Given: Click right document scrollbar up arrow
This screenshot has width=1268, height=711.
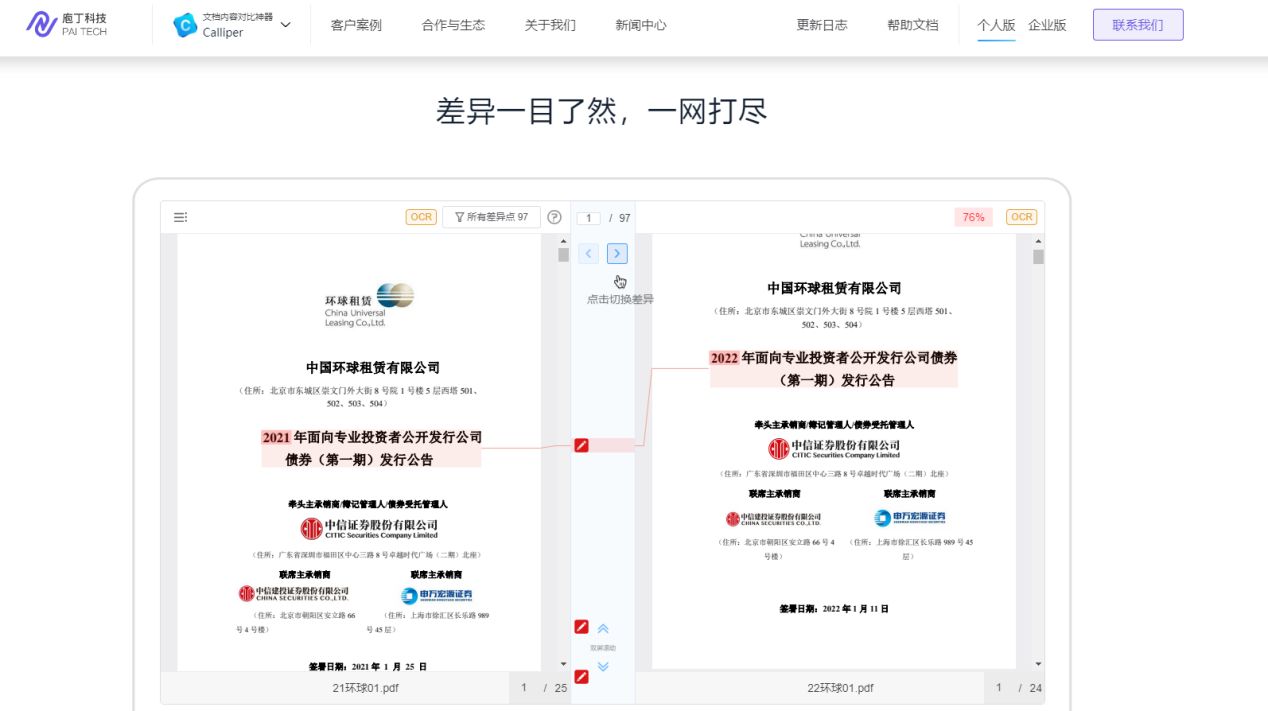Looking at the screenshot, I should [x=1038, y=240].
